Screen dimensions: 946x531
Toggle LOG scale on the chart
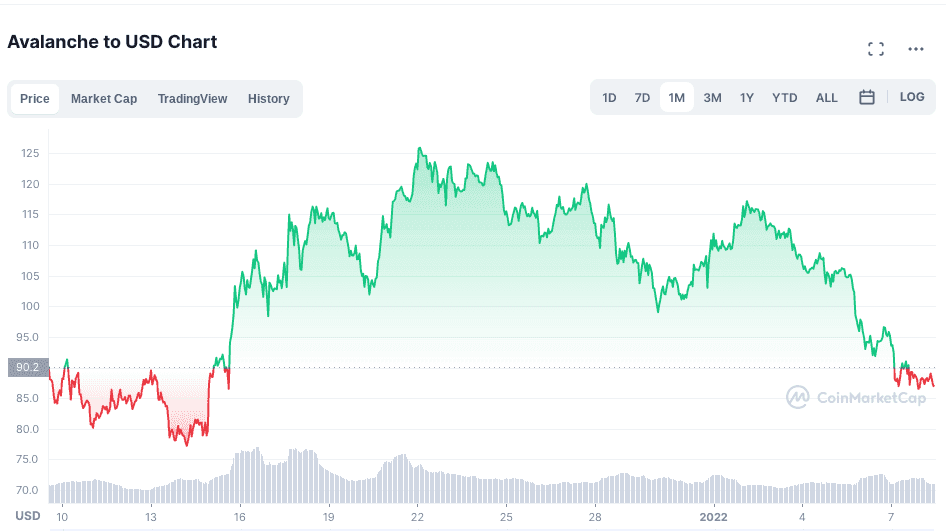[x=912, y=97]
